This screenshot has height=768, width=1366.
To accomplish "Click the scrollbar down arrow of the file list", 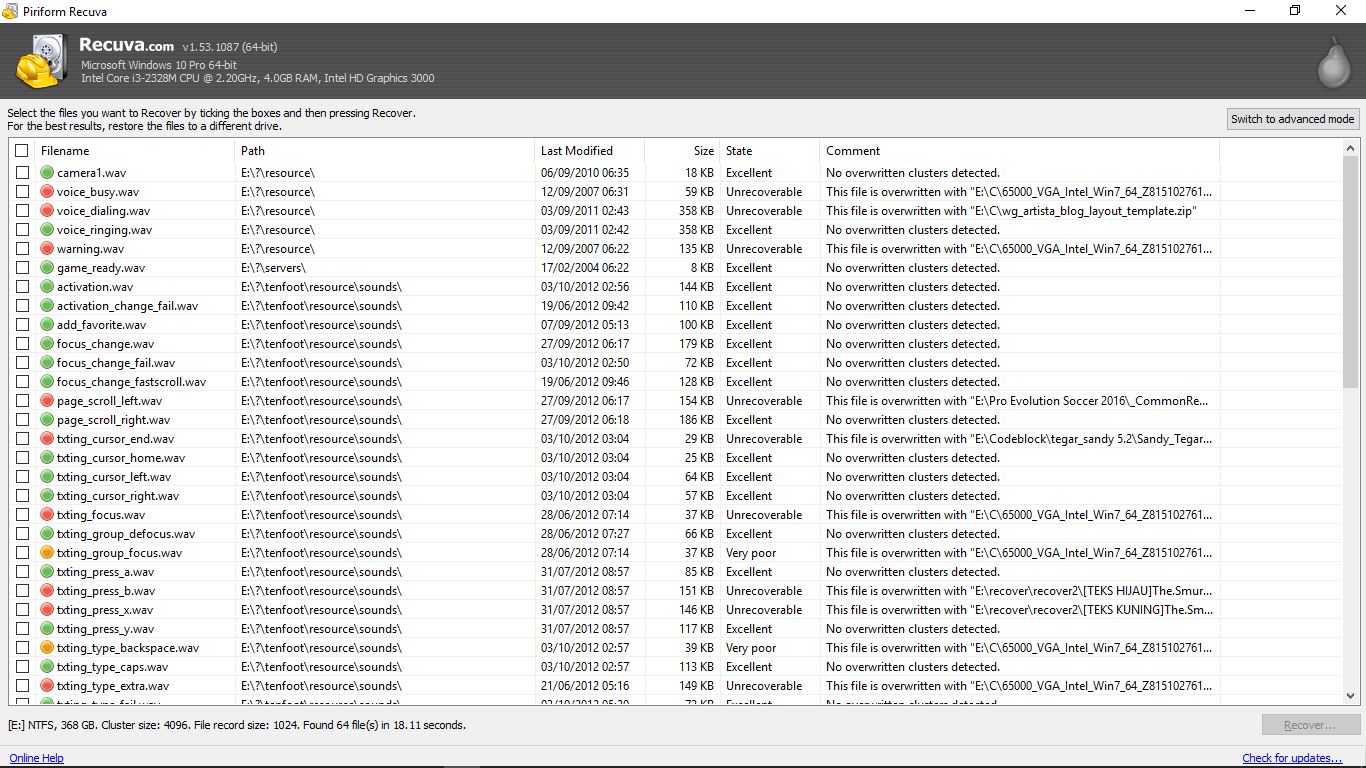I will [1350, 696].
